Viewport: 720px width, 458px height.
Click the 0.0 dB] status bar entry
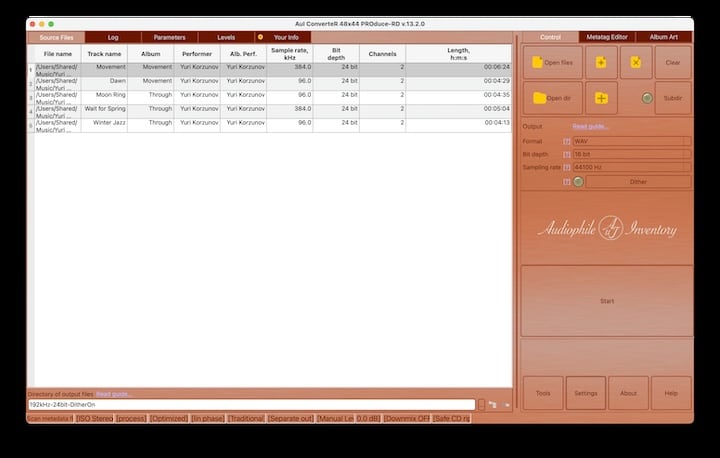point(368,418)
